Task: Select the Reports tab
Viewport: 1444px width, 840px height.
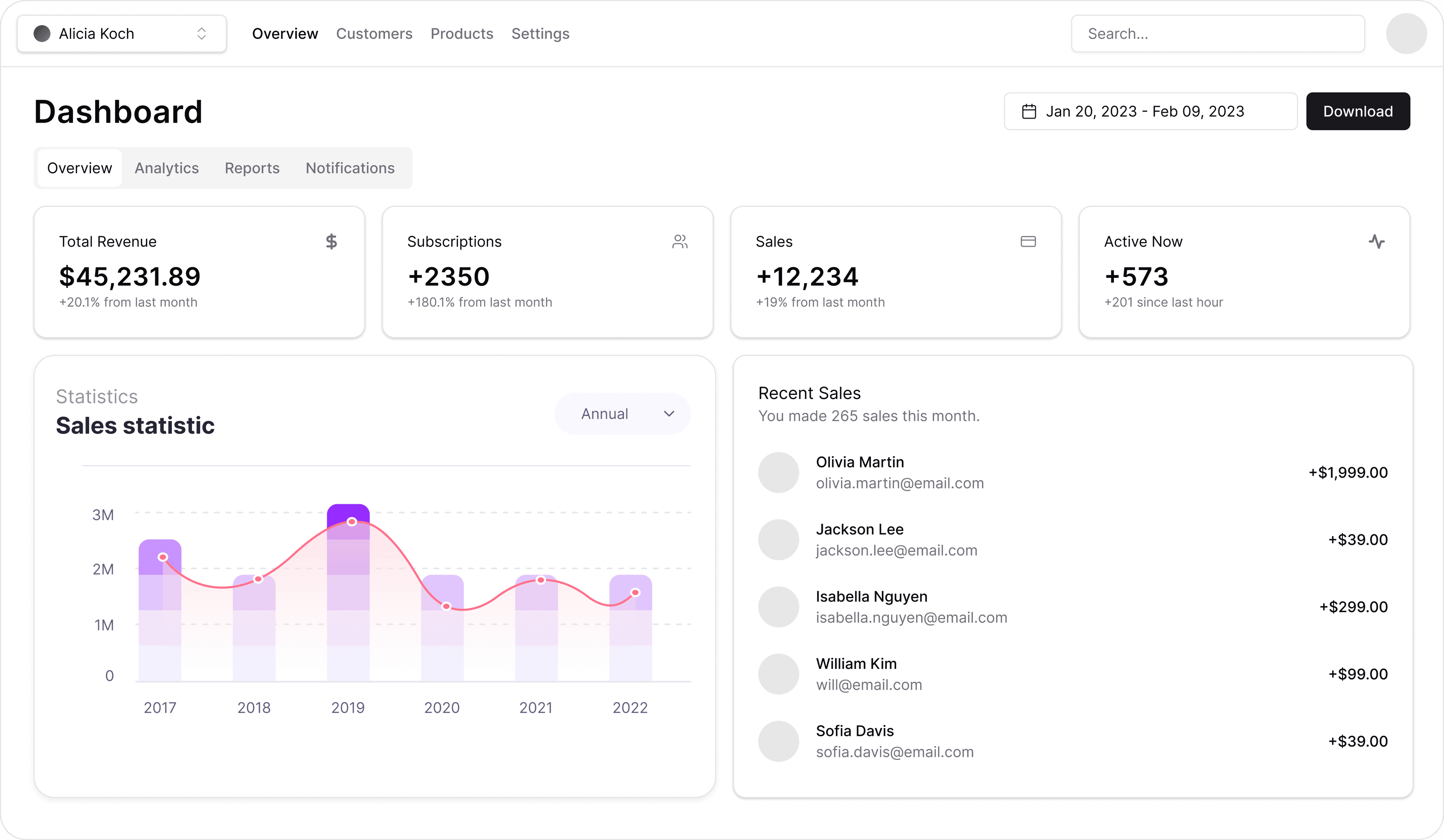Action: (252, 168)
